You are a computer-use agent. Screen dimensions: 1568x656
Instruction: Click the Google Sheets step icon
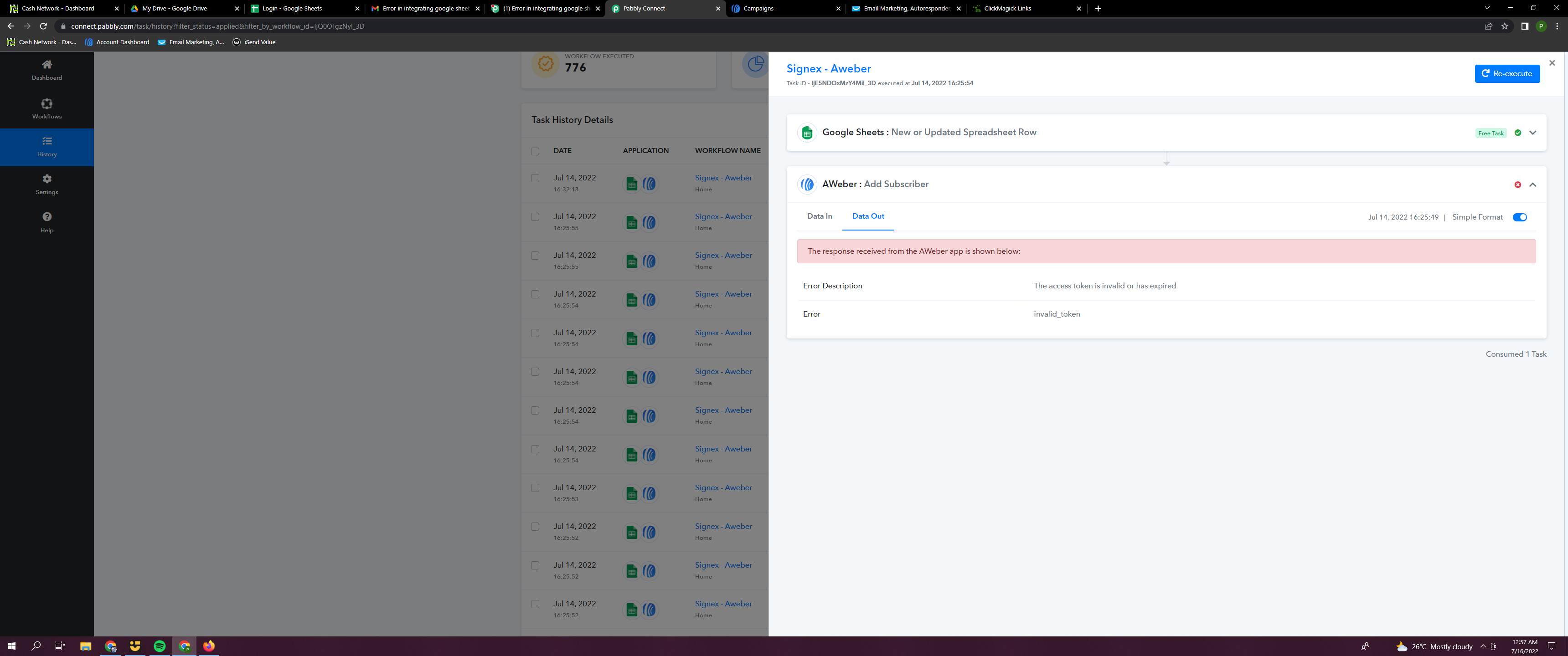click(806, 133)
